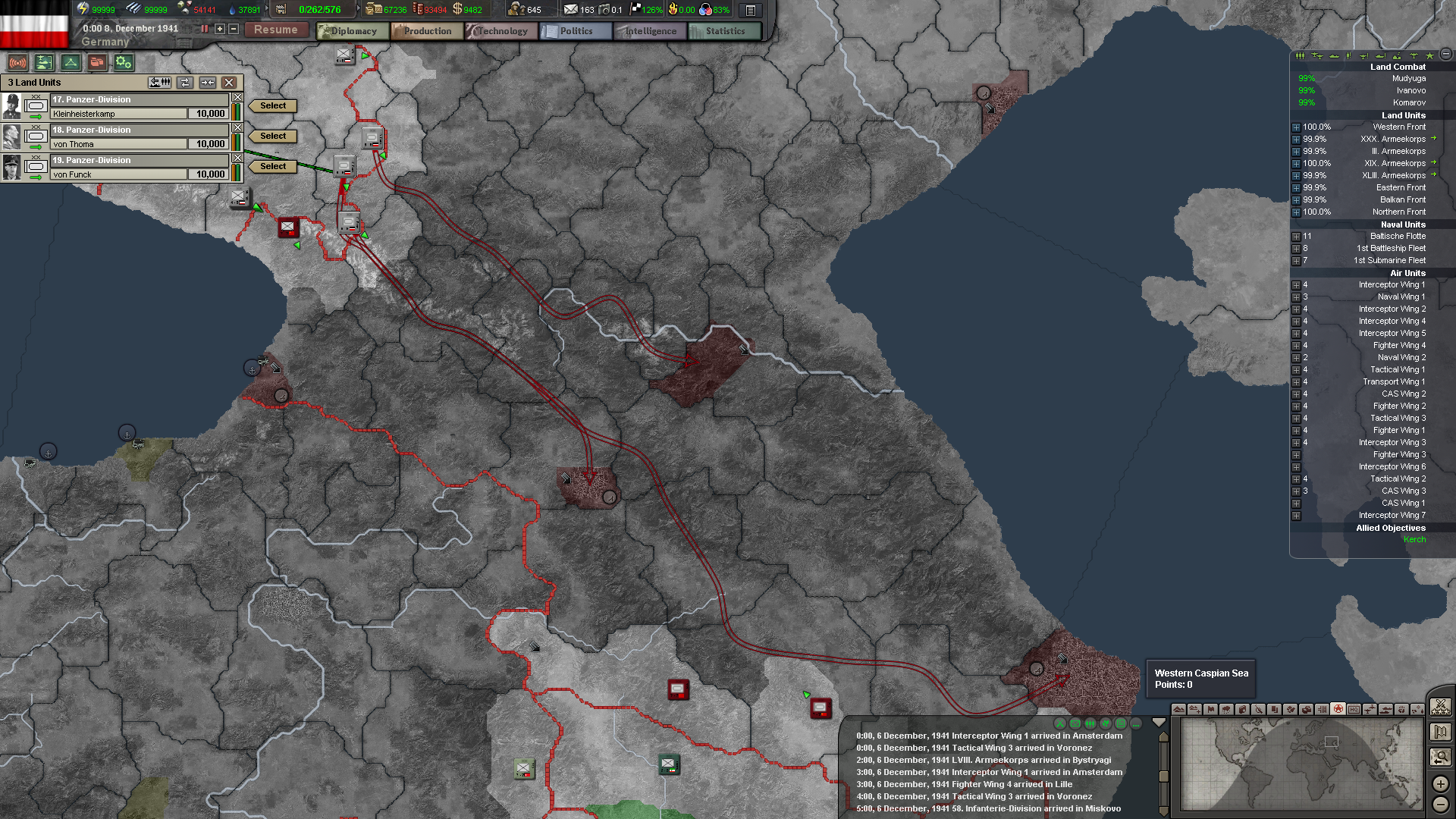
Task: Click the swap-arrows icon in Land Units header
Action: click(x=185, y=83)
